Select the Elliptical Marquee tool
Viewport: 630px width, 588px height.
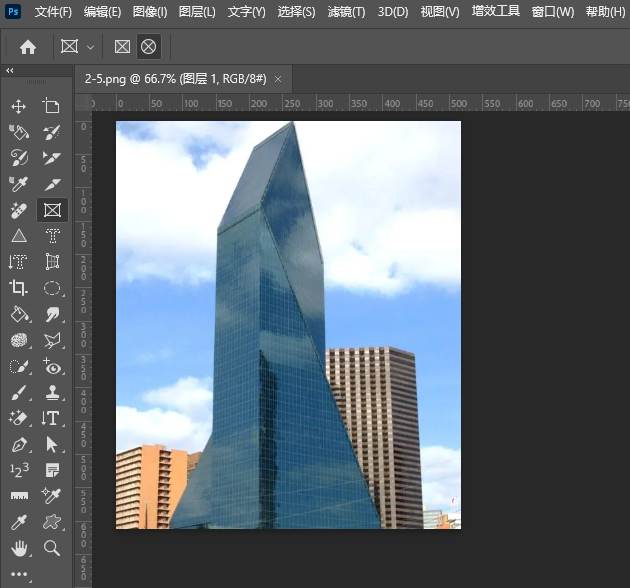click(52, 288)
